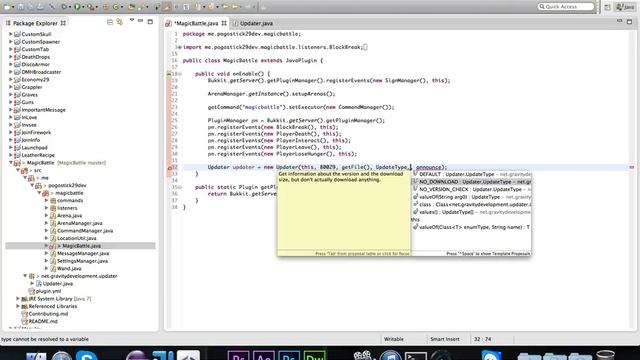Open the New file dropdown arrow
Viewport: 640px width, 360px height.
click(x=13, y=7)
